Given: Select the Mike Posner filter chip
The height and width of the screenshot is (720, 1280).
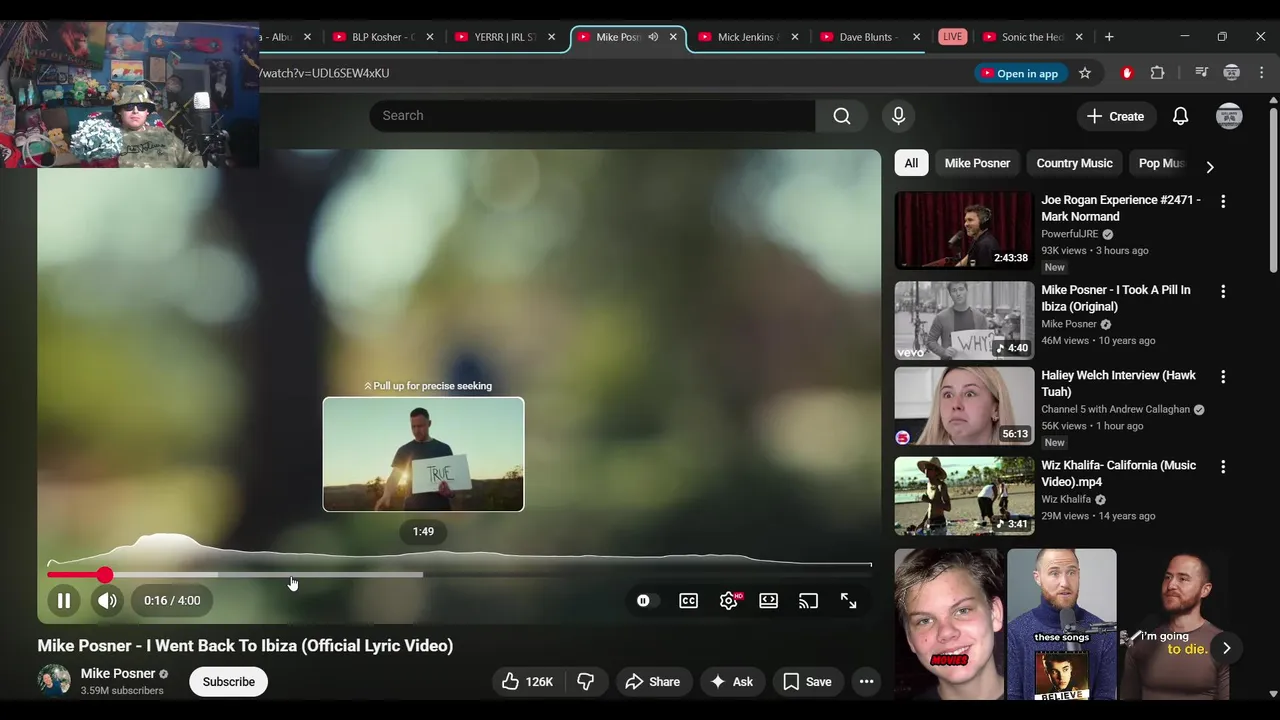Looking at the screenshot, I should (977, 163).
